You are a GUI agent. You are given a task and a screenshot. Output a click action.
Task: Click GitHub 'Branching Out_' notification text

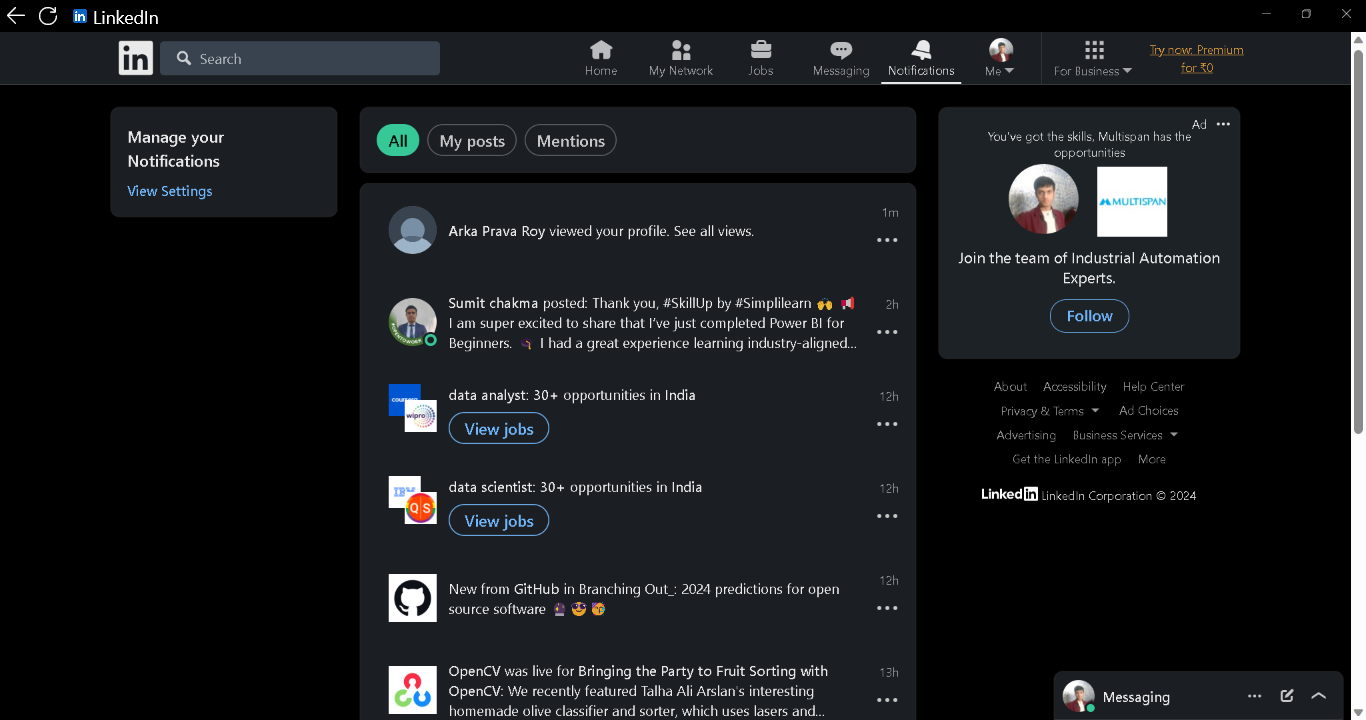click(x=644, y=598)
